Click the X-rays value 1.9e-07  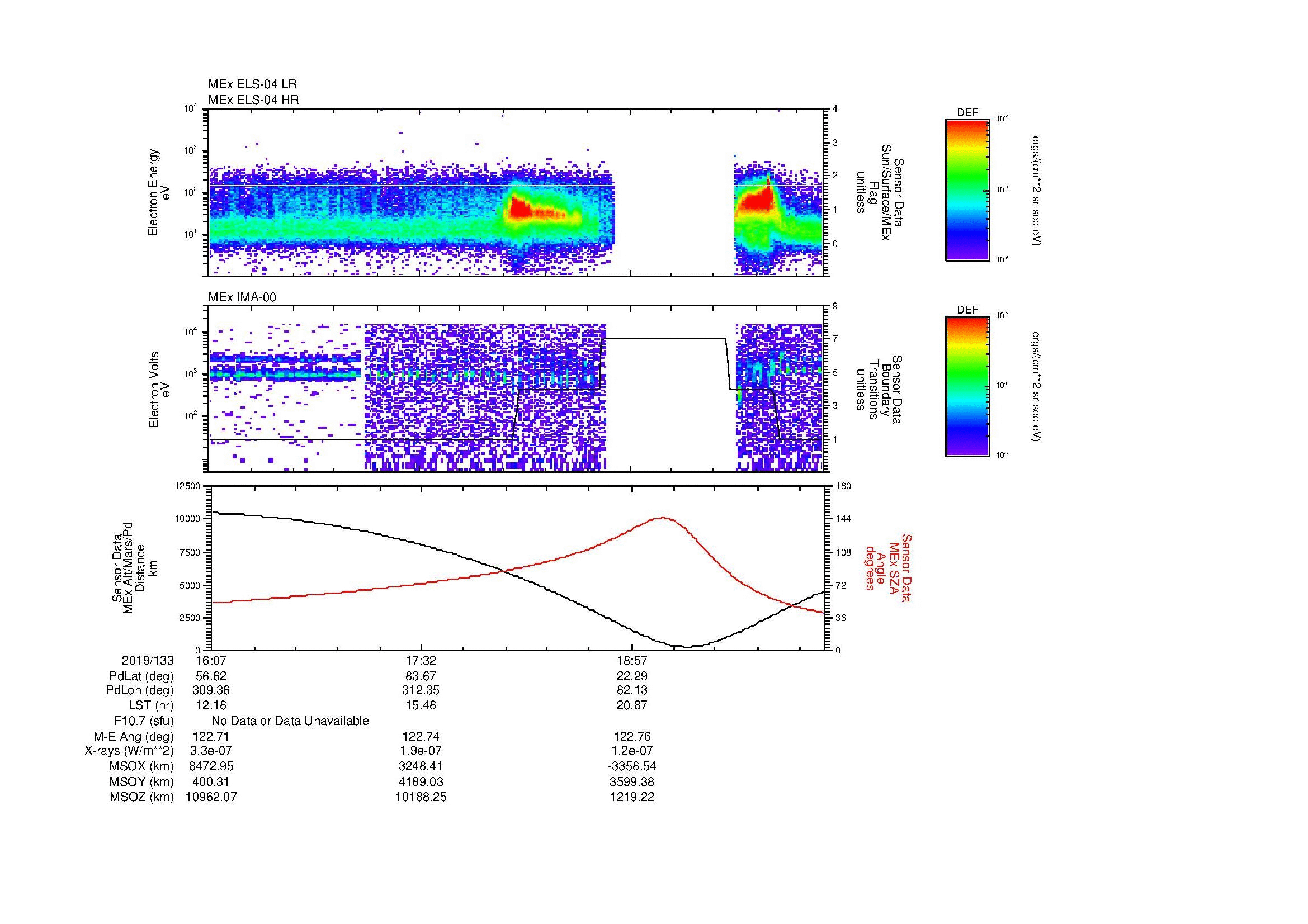[421, 751]
